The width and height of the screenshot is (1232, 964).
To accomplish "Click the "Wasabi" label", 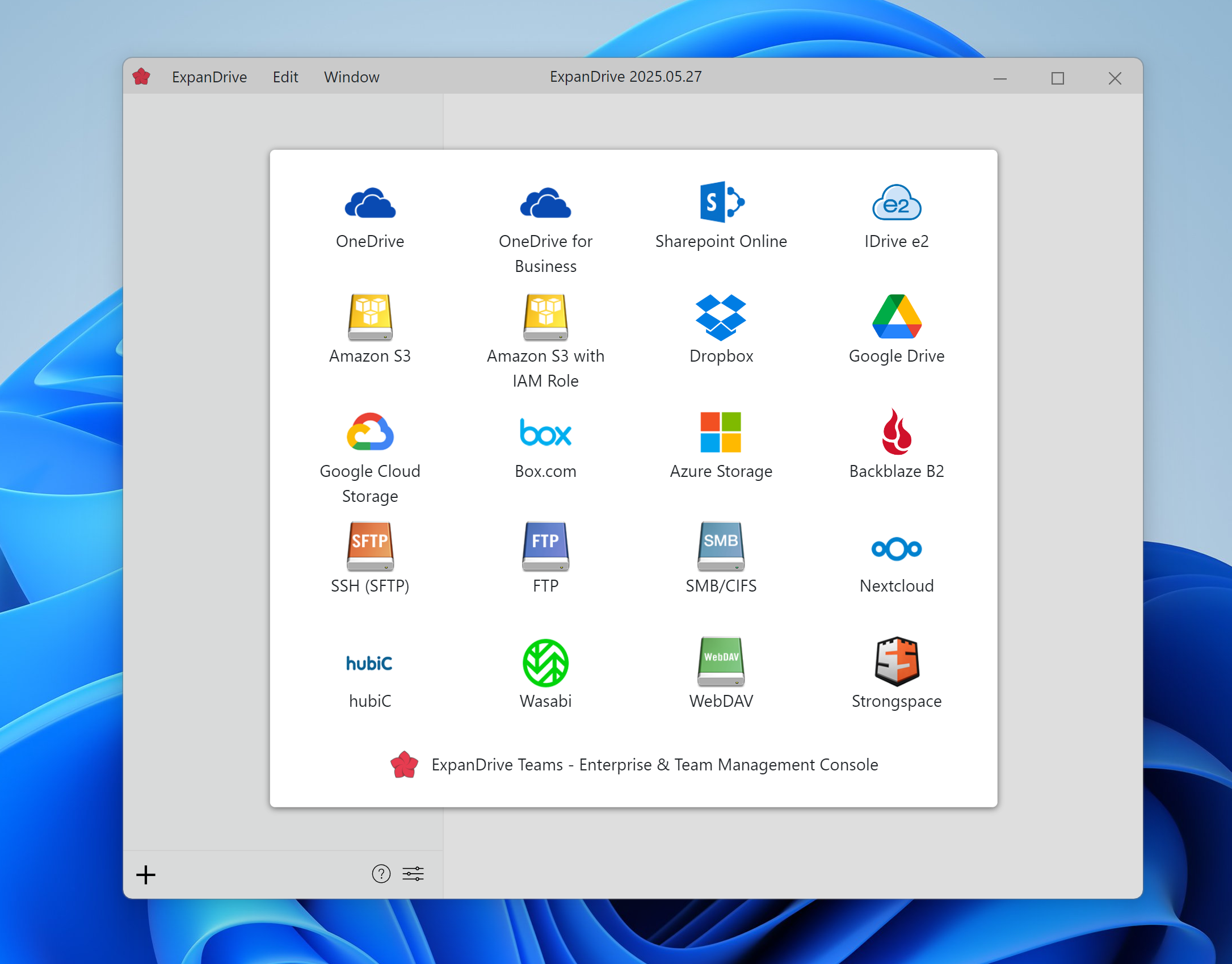I will coord(545,701).
